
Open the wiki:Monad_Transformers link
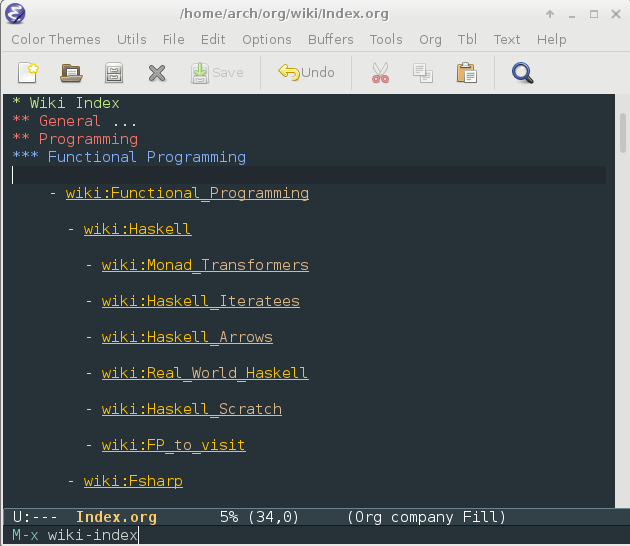point(205,265)
